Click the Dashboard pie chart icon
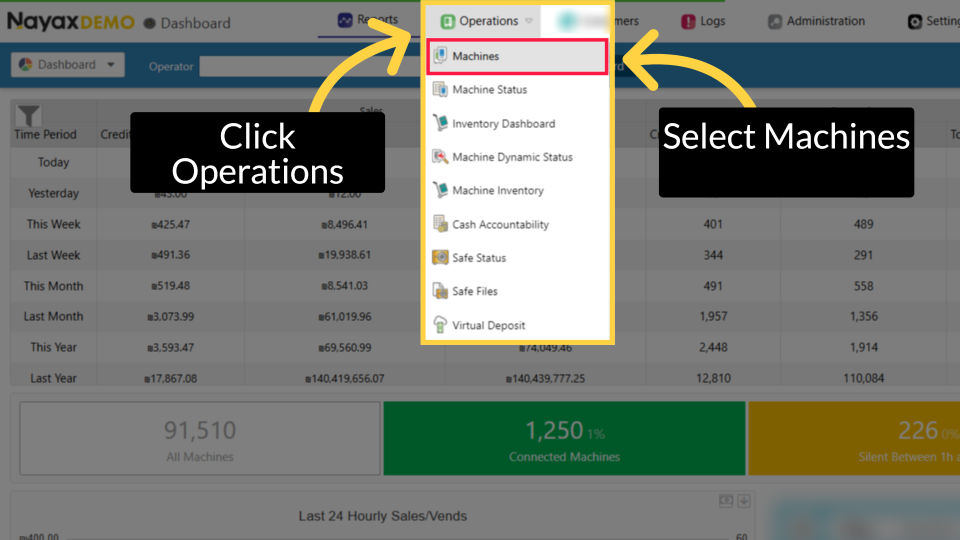 coord(25,64)
